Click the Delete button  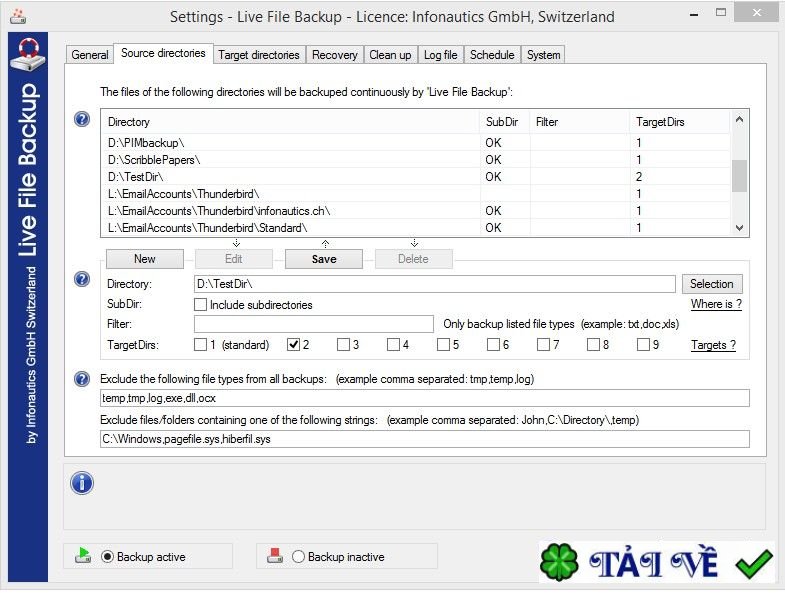point(413,259)
